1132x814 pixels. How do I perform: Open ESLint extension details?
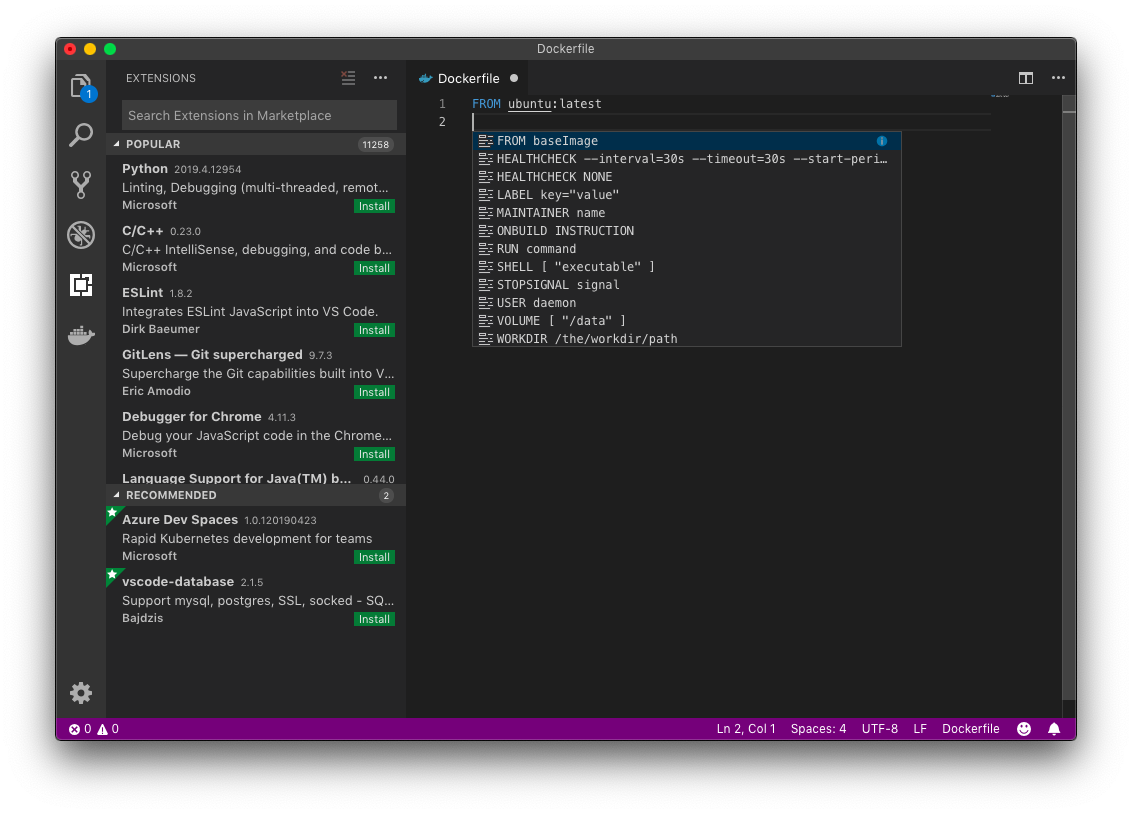[256, 310]
